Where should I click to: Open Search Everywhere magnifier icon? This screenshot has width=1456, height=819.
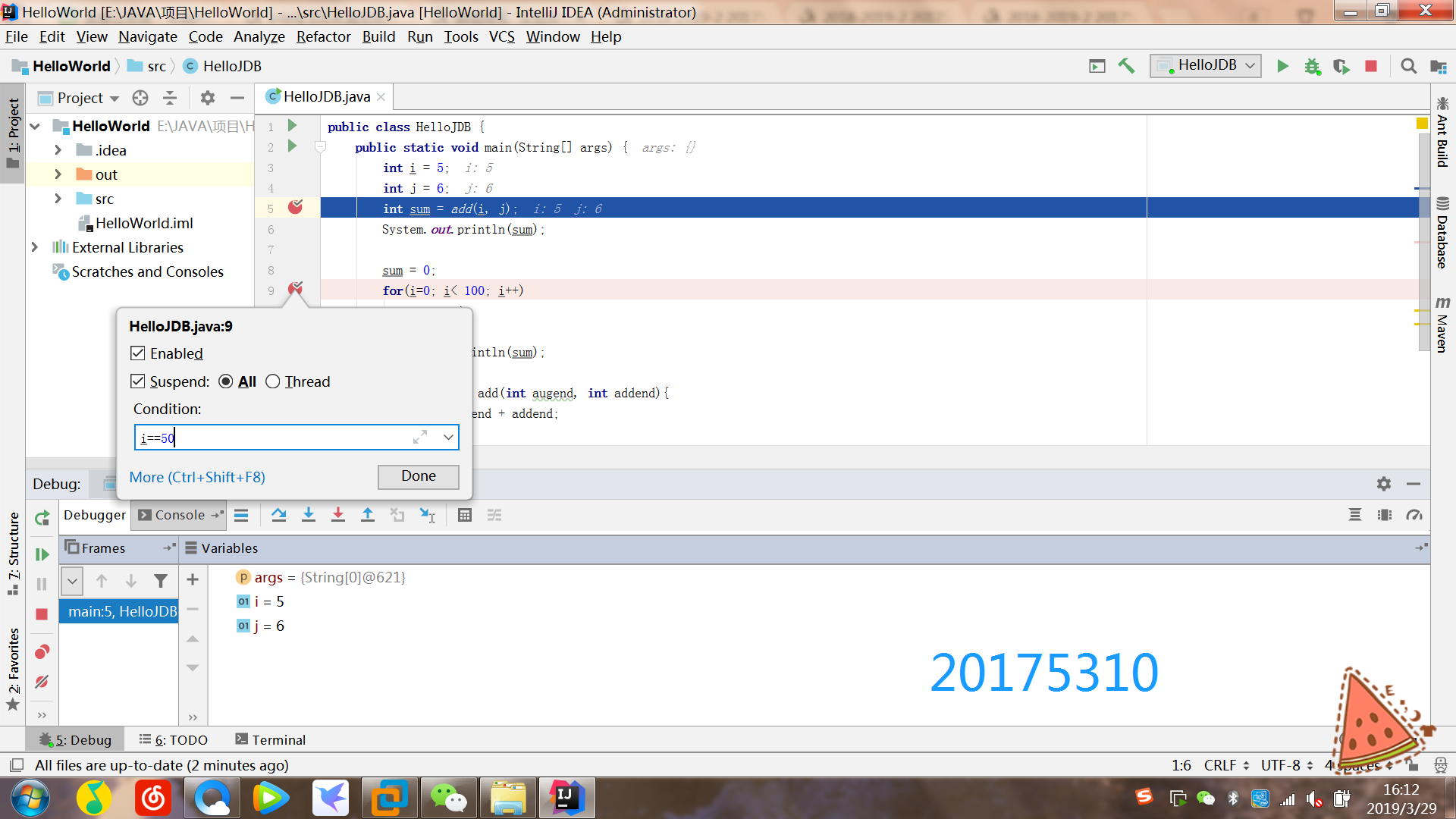[x=1408, y=67]
